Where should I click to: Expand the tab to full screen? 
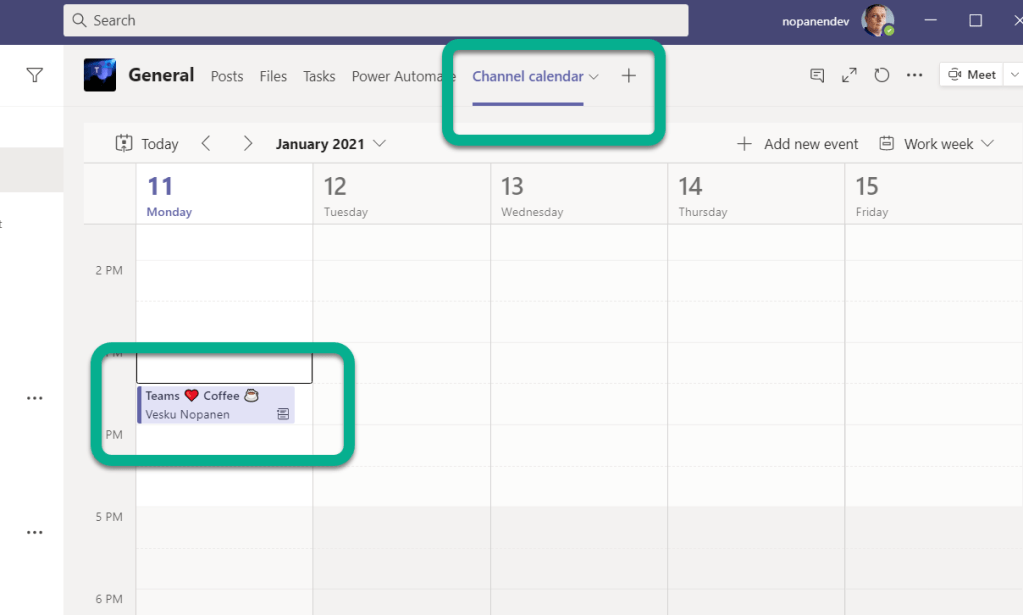(849, 75)
